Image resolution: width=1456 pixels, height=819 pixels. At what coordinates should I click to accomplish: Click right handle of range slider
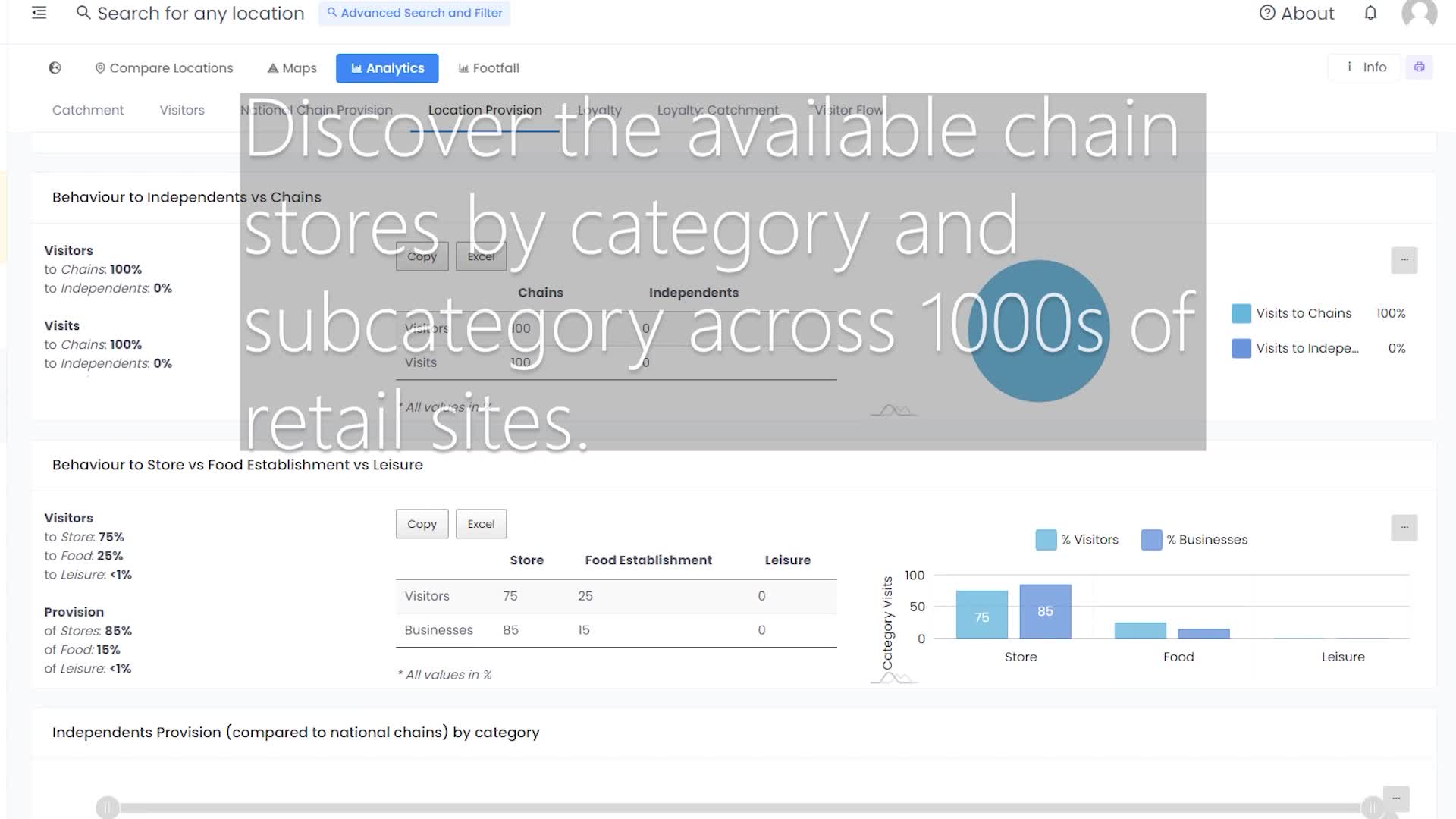(x=1373, y=808)
